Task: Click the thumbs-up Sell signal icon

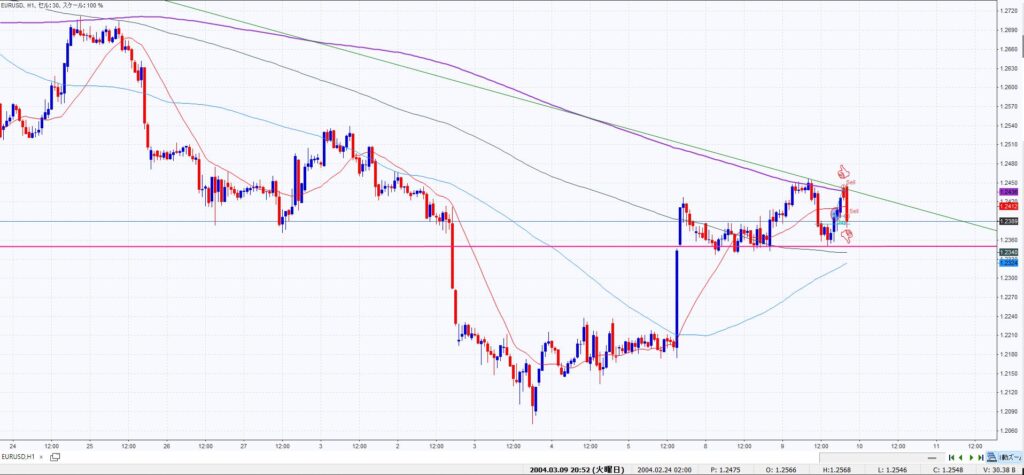Action: 842,171
